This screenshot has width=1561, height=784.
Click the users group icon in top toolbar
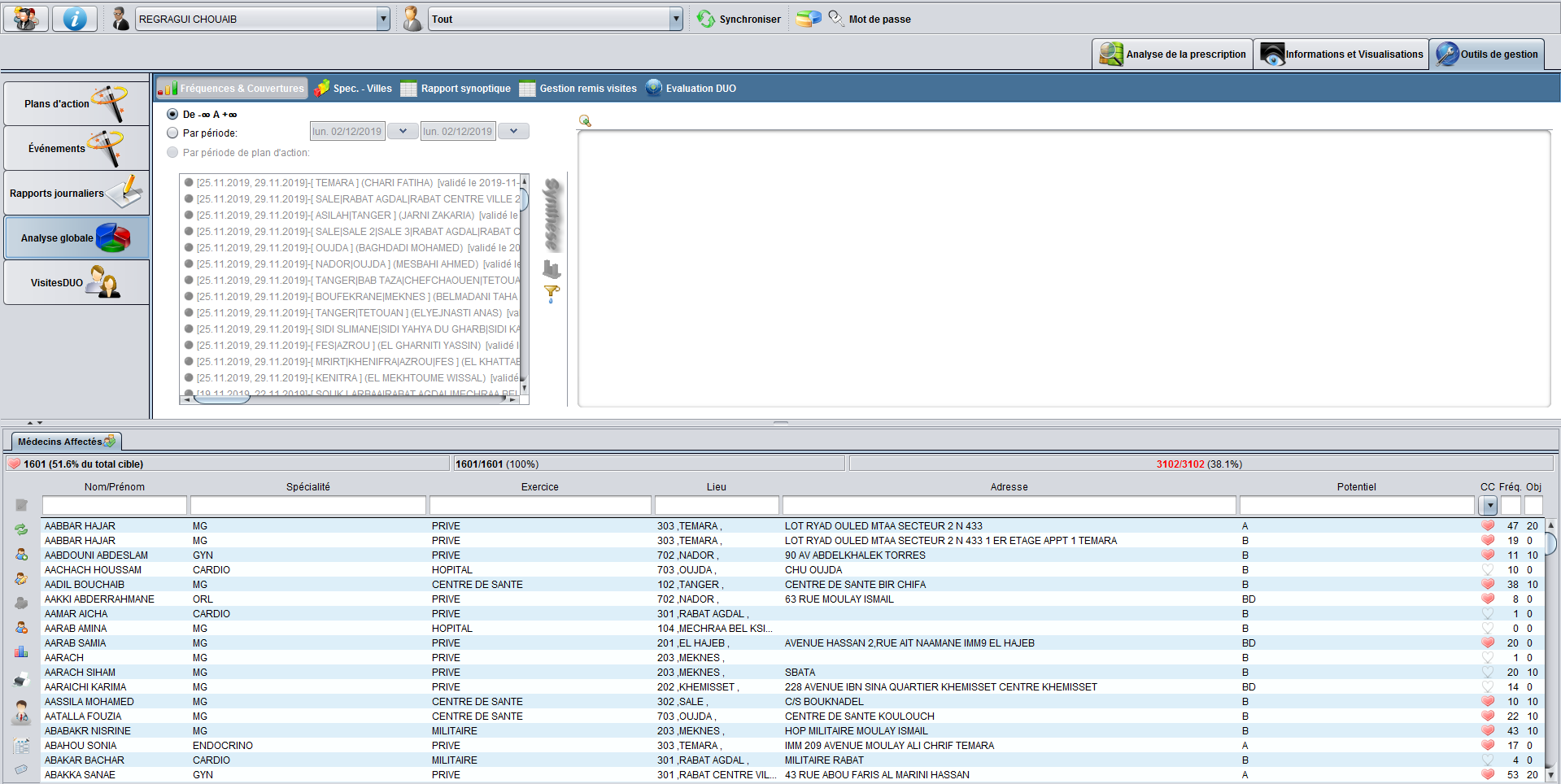26,18
